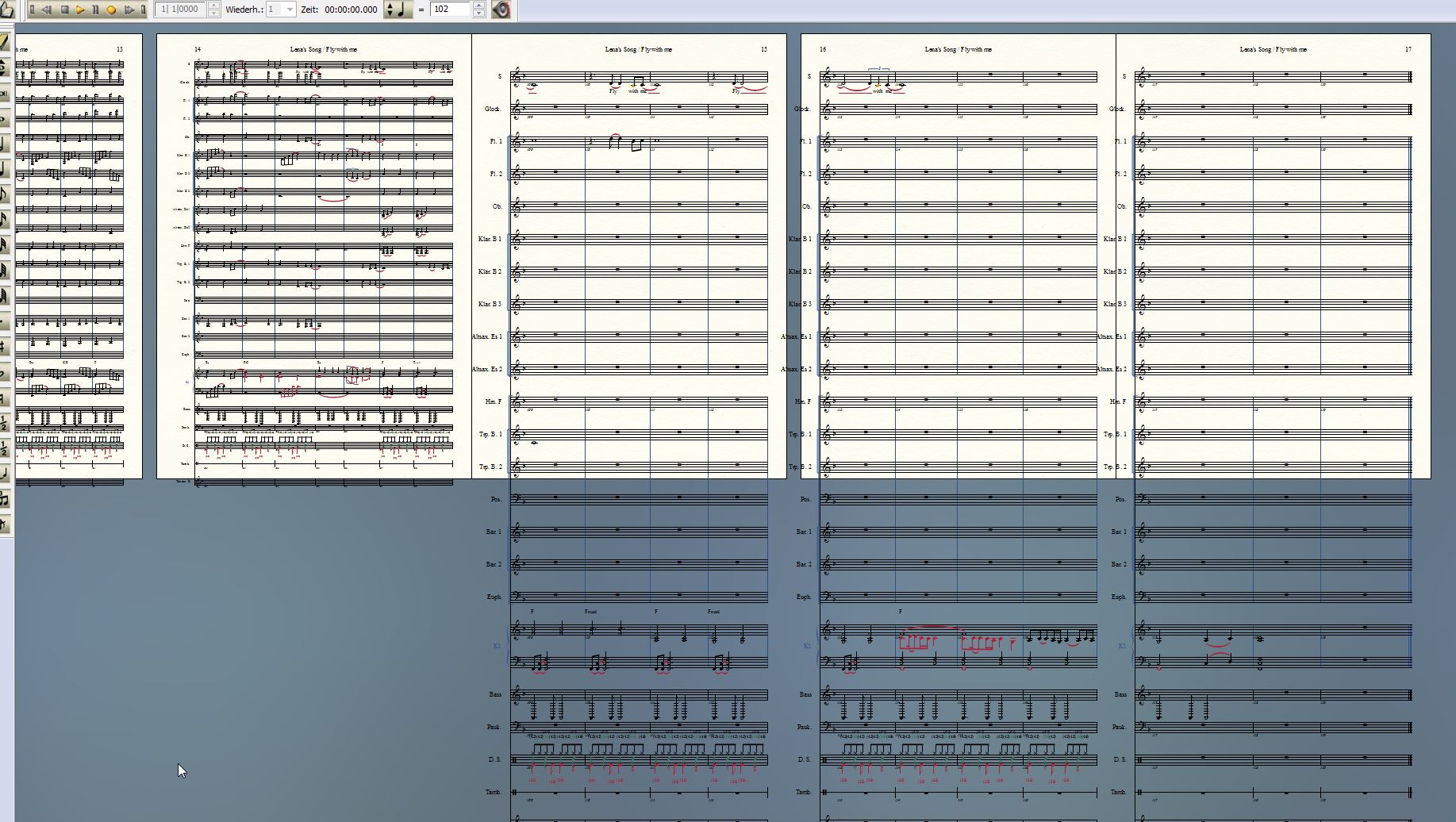Increase tempo with the up arrow

478,6
